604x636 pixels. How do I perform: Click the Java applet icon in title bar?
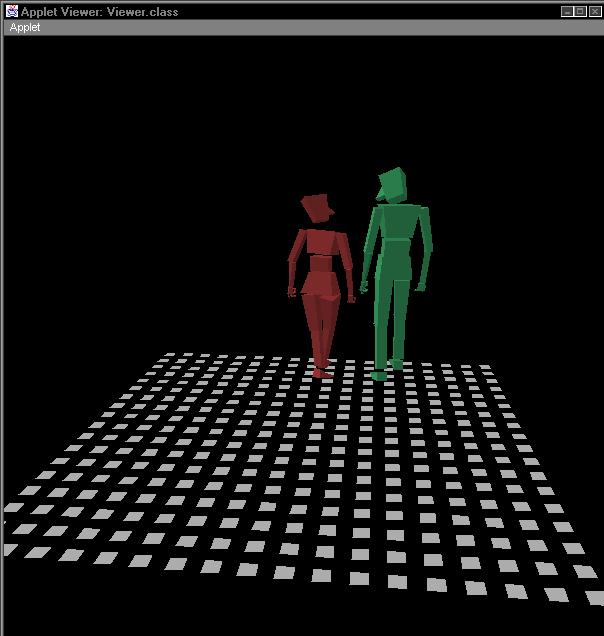point(11,11)
